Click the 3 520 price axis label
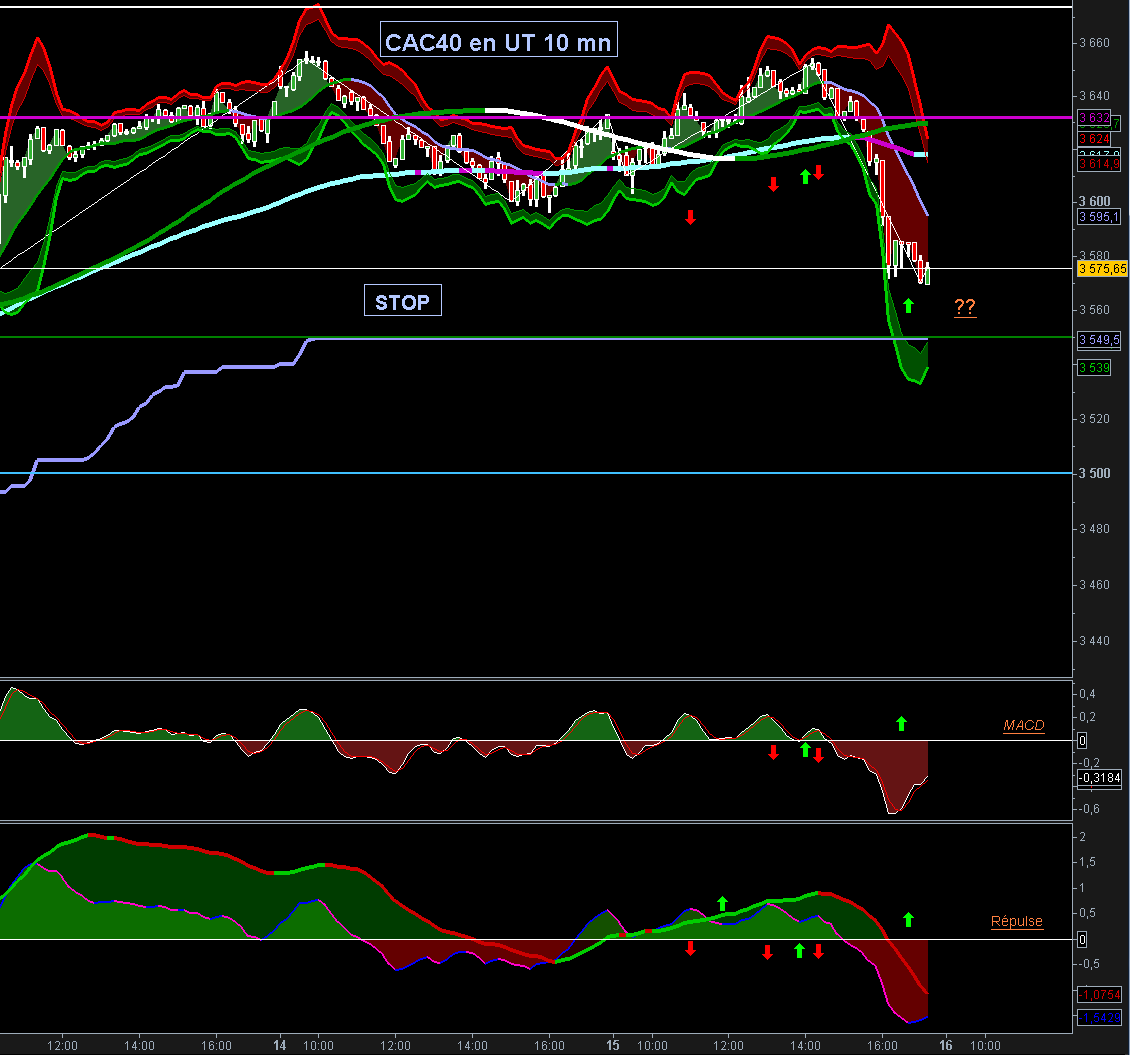1130x1055 pixels. click(1094, 419)
